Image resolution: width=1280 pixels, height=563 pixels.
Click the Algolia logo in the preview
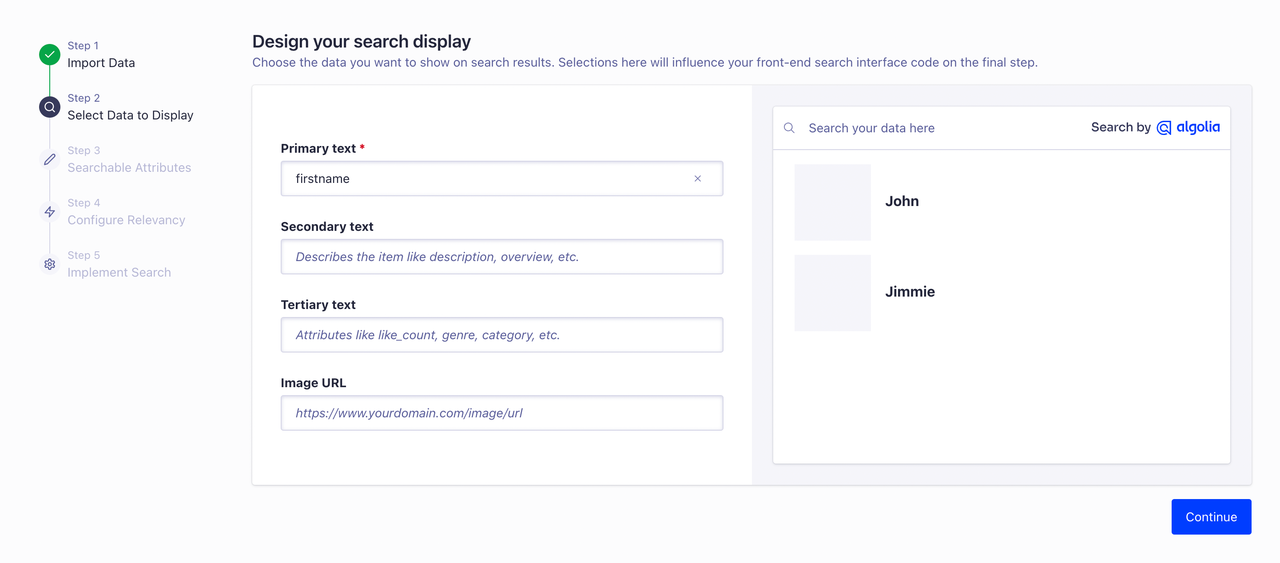click(1188, 128)
